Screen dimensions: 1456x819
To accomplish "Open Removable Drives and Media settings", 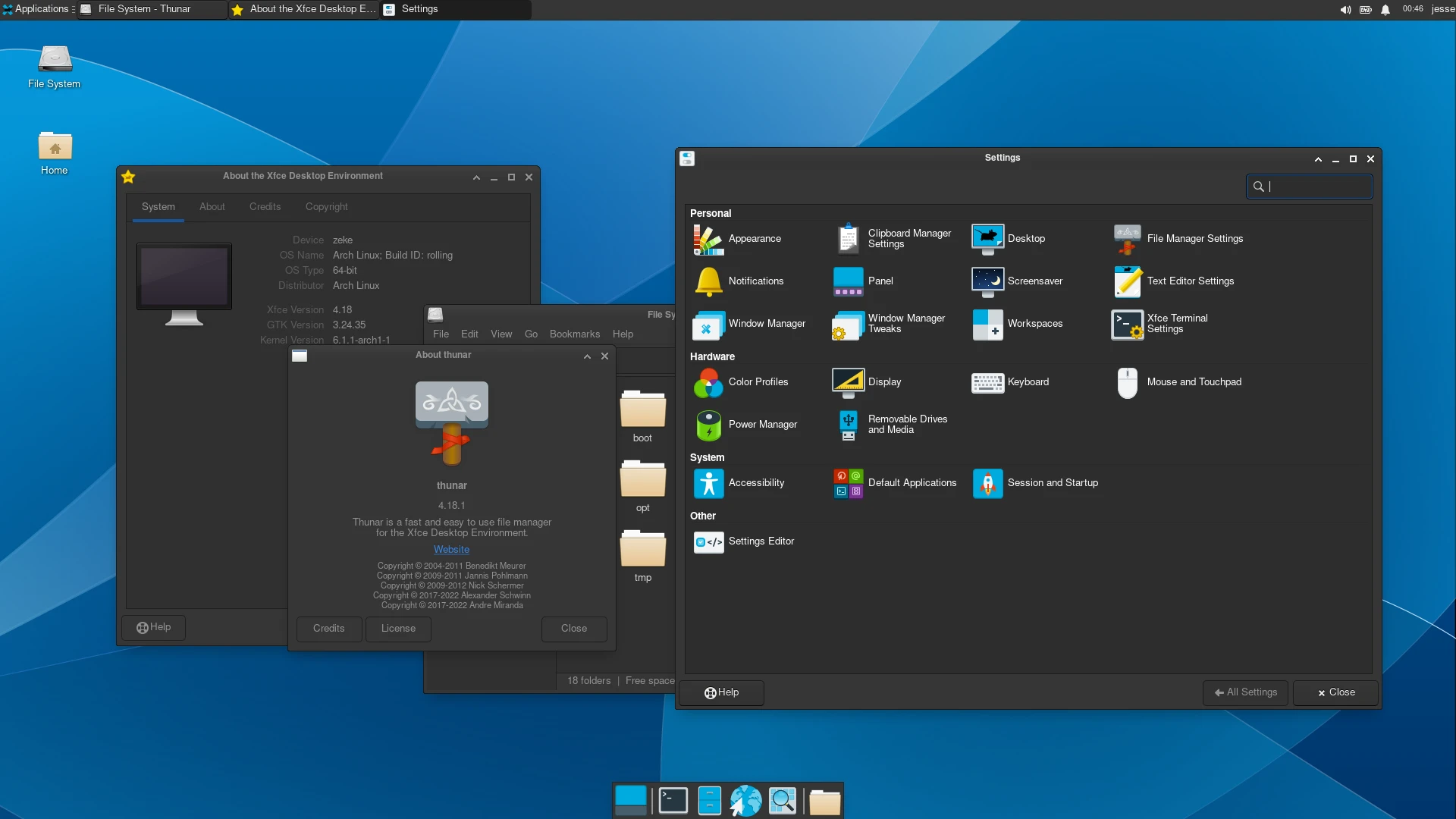I will pyautogui.click(x=908, y=425).
